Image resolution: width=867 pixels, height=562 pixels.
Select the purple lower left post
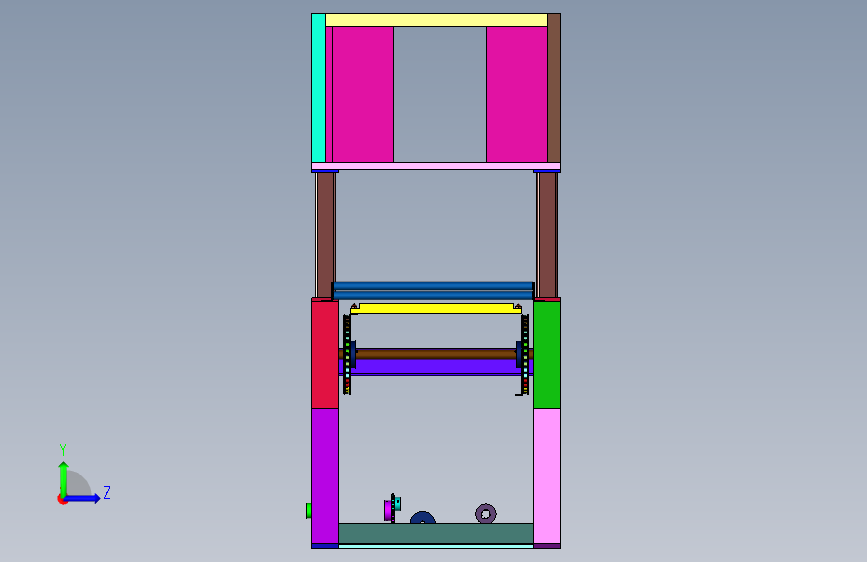325,476
